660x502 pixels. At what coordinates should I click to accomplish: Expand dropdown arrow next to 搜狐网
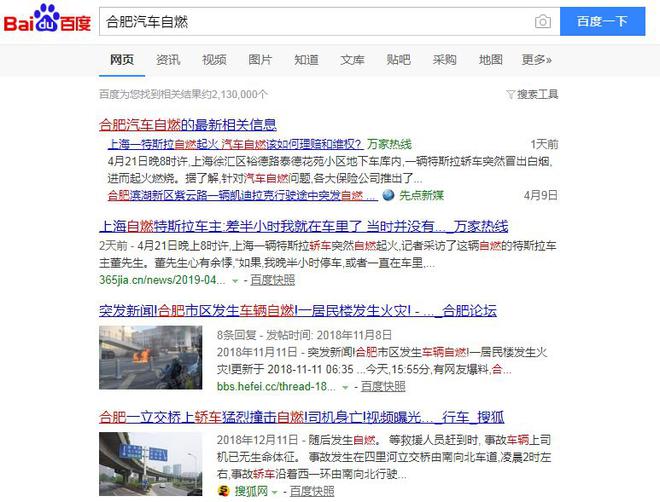274,492
